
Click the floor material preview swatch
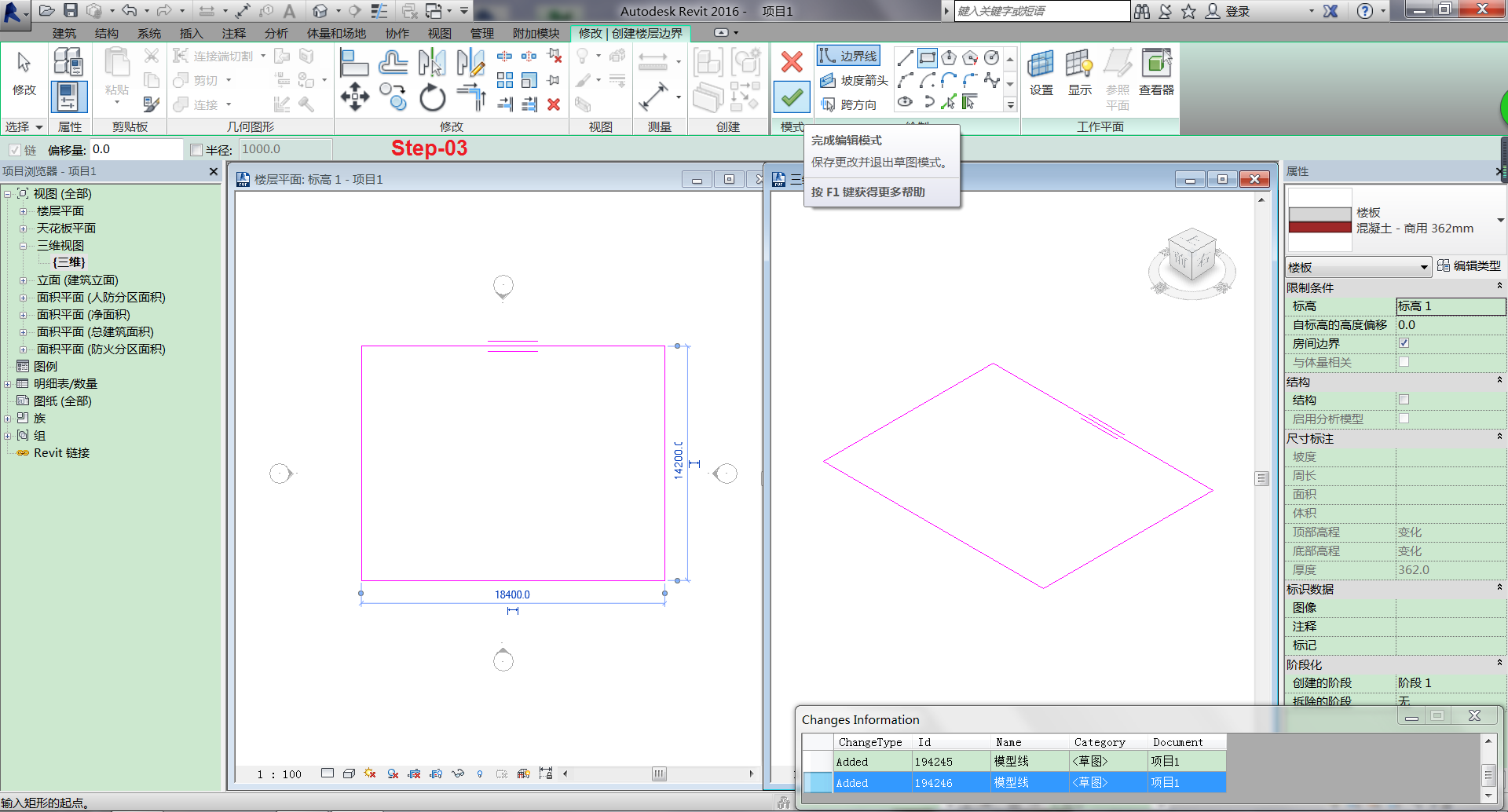click(x=1319, y=221)
